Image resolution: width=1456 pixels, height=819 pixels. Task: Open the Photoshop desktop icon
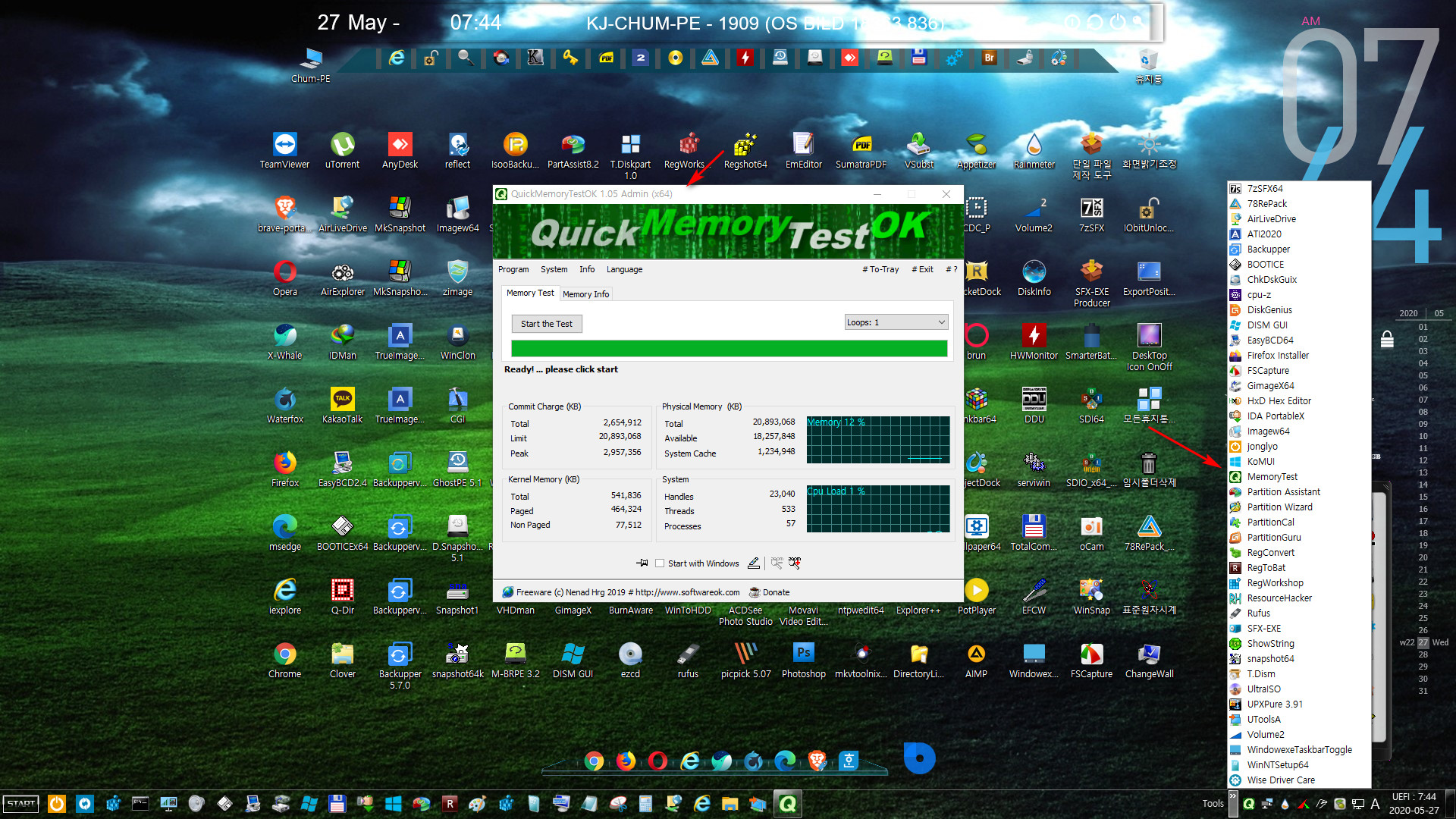[803, 660]
